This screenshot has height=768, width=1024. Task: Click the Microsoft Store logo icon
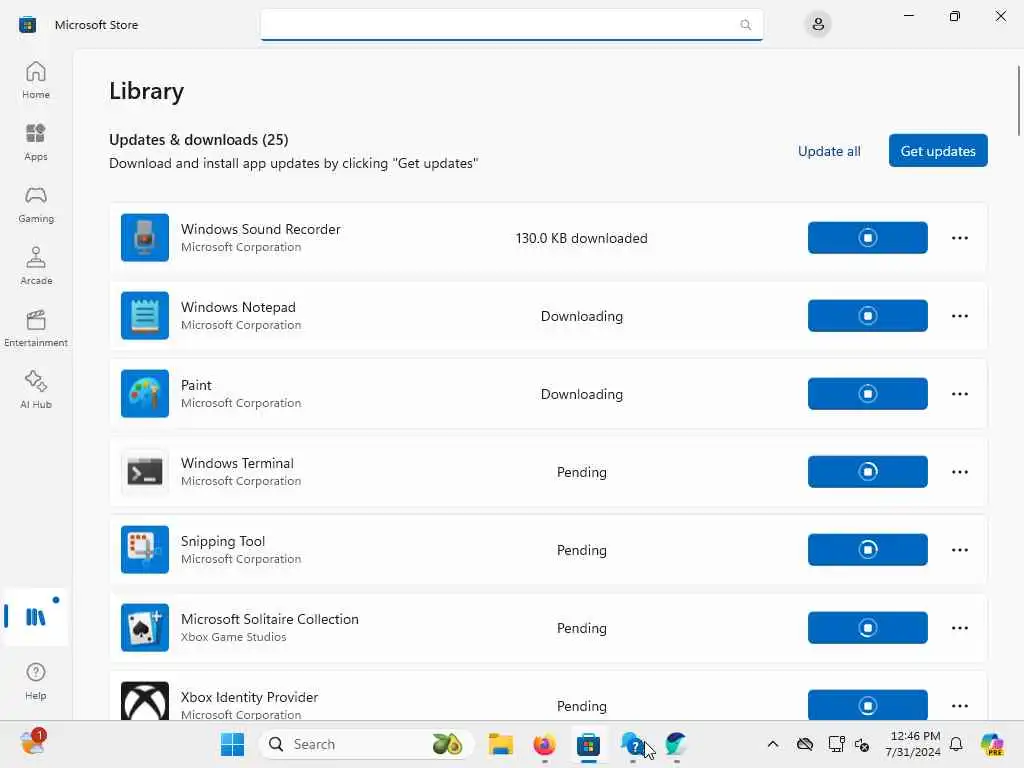point(27,25)
